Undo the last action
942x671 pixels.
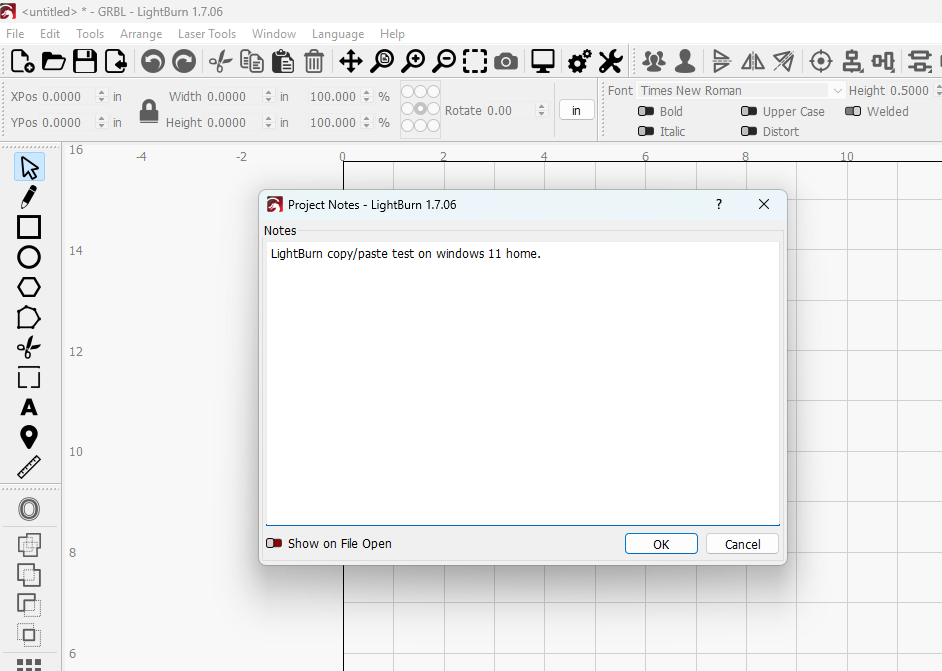[153, 61]
